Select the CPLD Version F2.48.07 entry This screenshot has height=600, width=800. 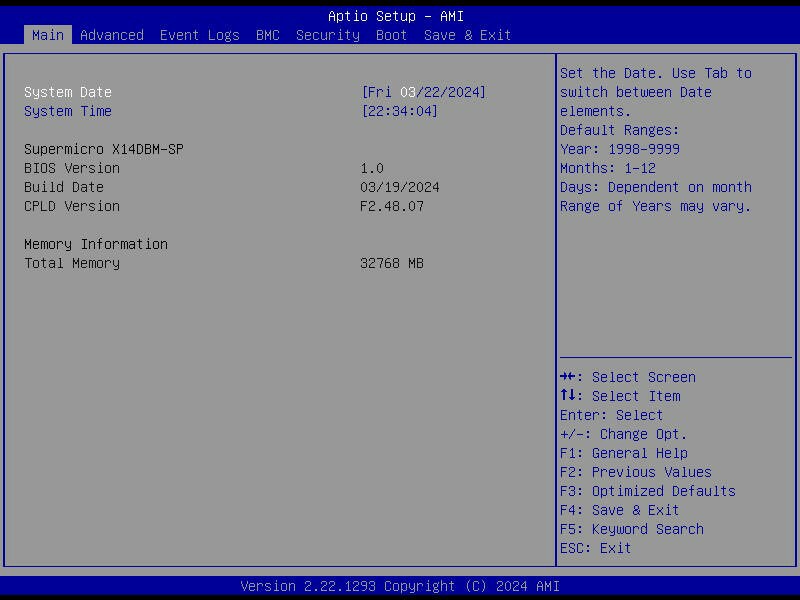tap(393, 206)
